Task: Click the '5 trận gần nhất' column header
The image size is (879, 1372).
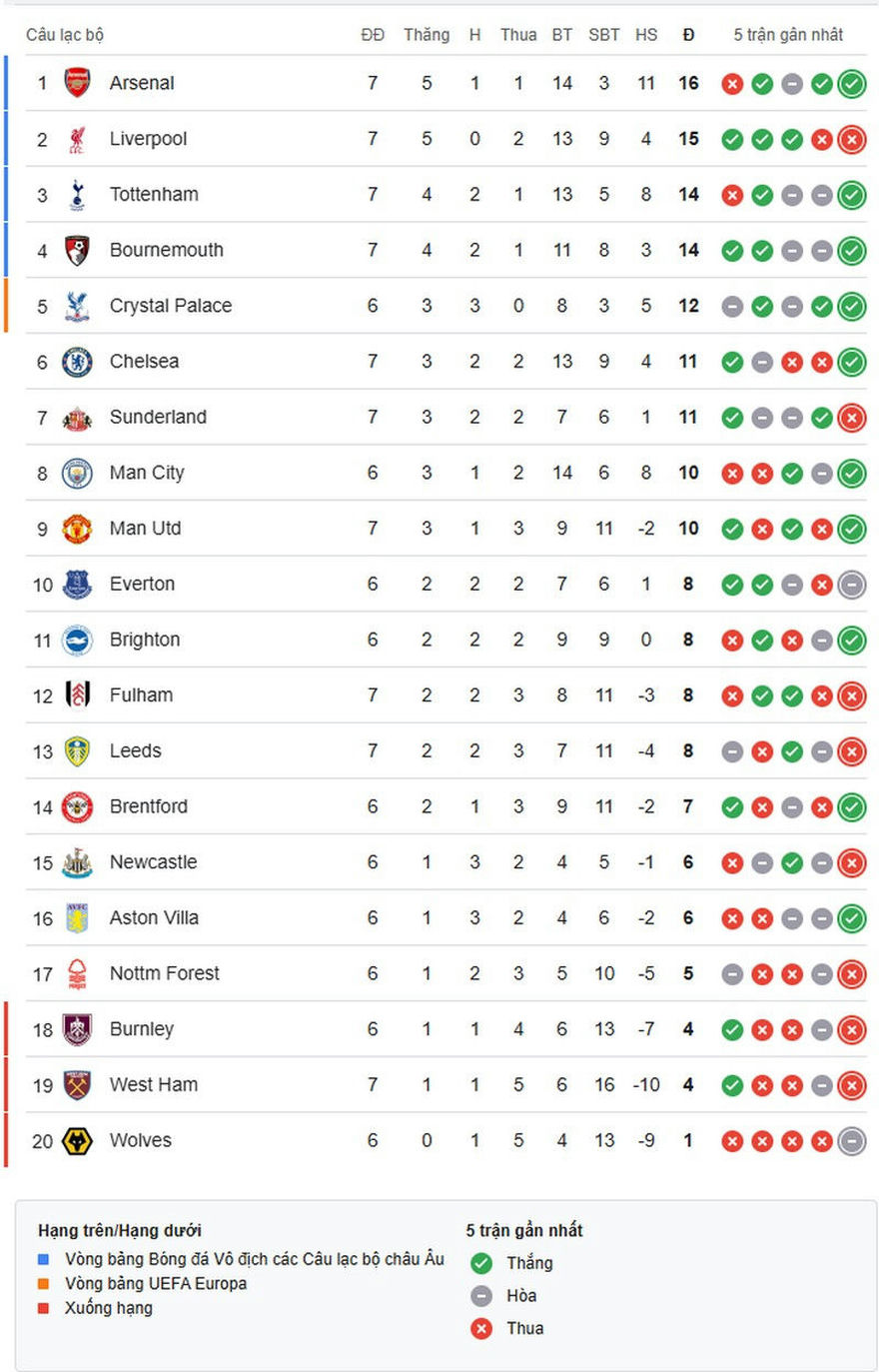Action: (788, 35)
